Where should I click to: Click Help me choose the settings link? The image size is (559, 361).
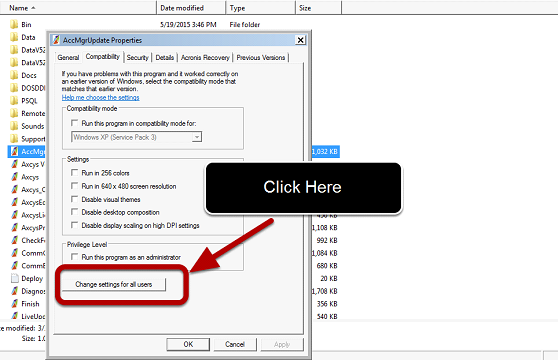(x=101, y=98)
